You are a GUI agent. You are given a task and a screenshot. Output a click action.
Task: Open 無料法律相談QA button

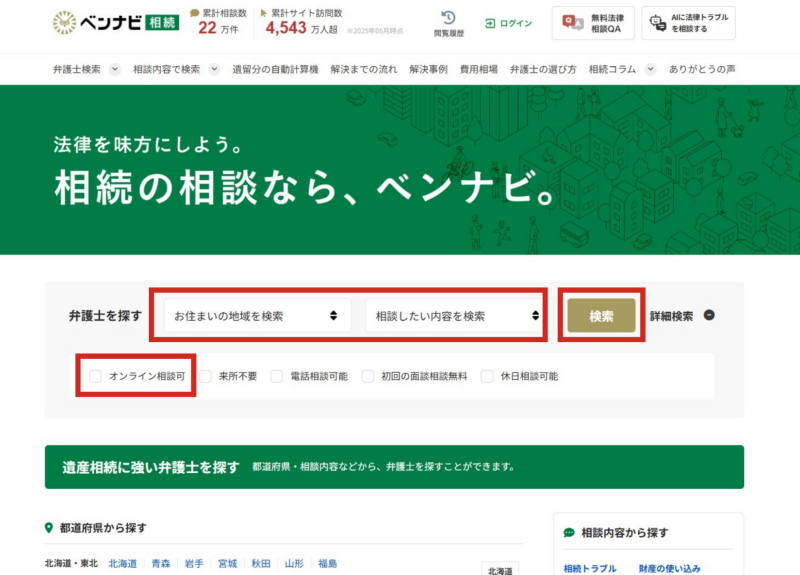pos(593,23)
